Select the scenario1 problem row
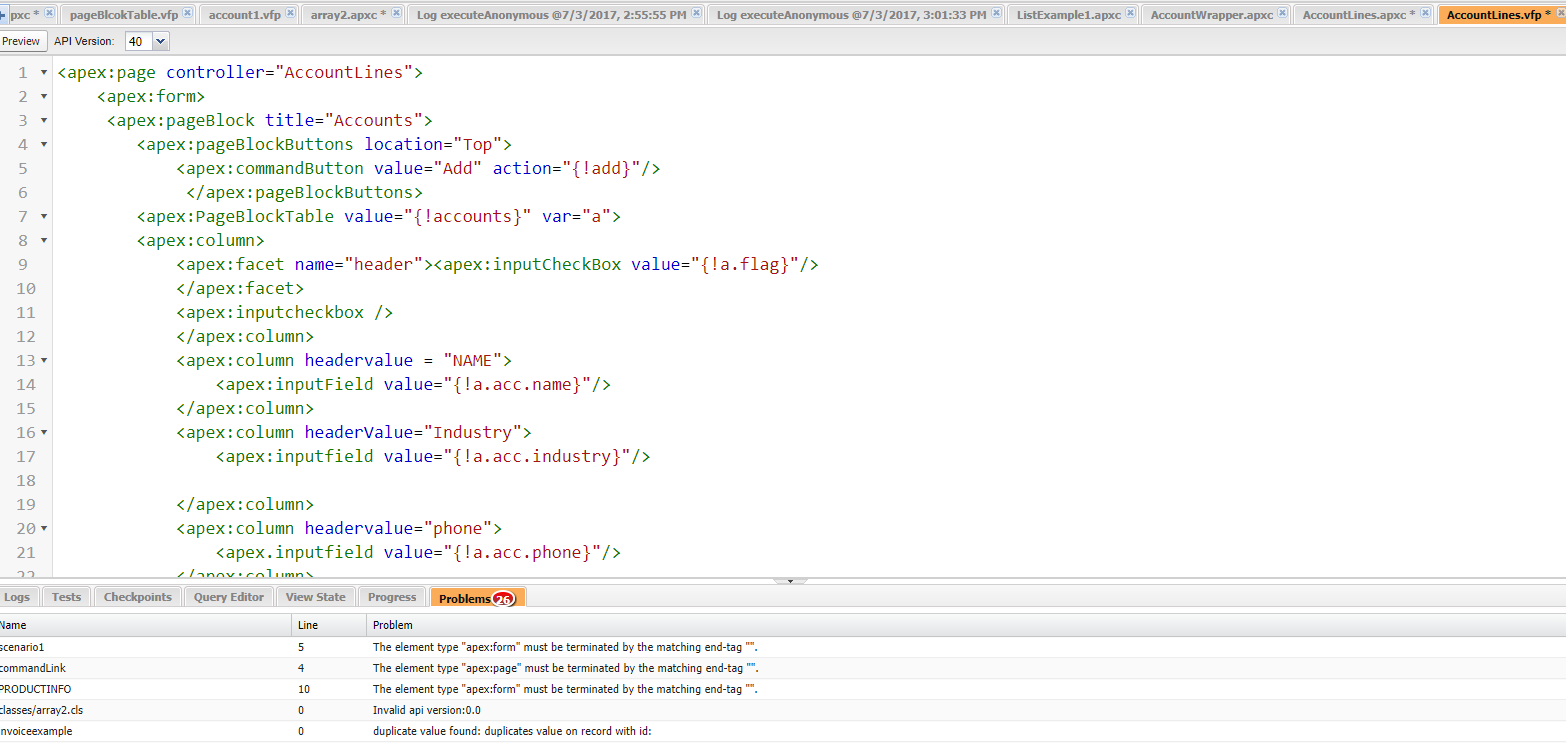The image size is (1566, 743). click(x=140, y=647)
